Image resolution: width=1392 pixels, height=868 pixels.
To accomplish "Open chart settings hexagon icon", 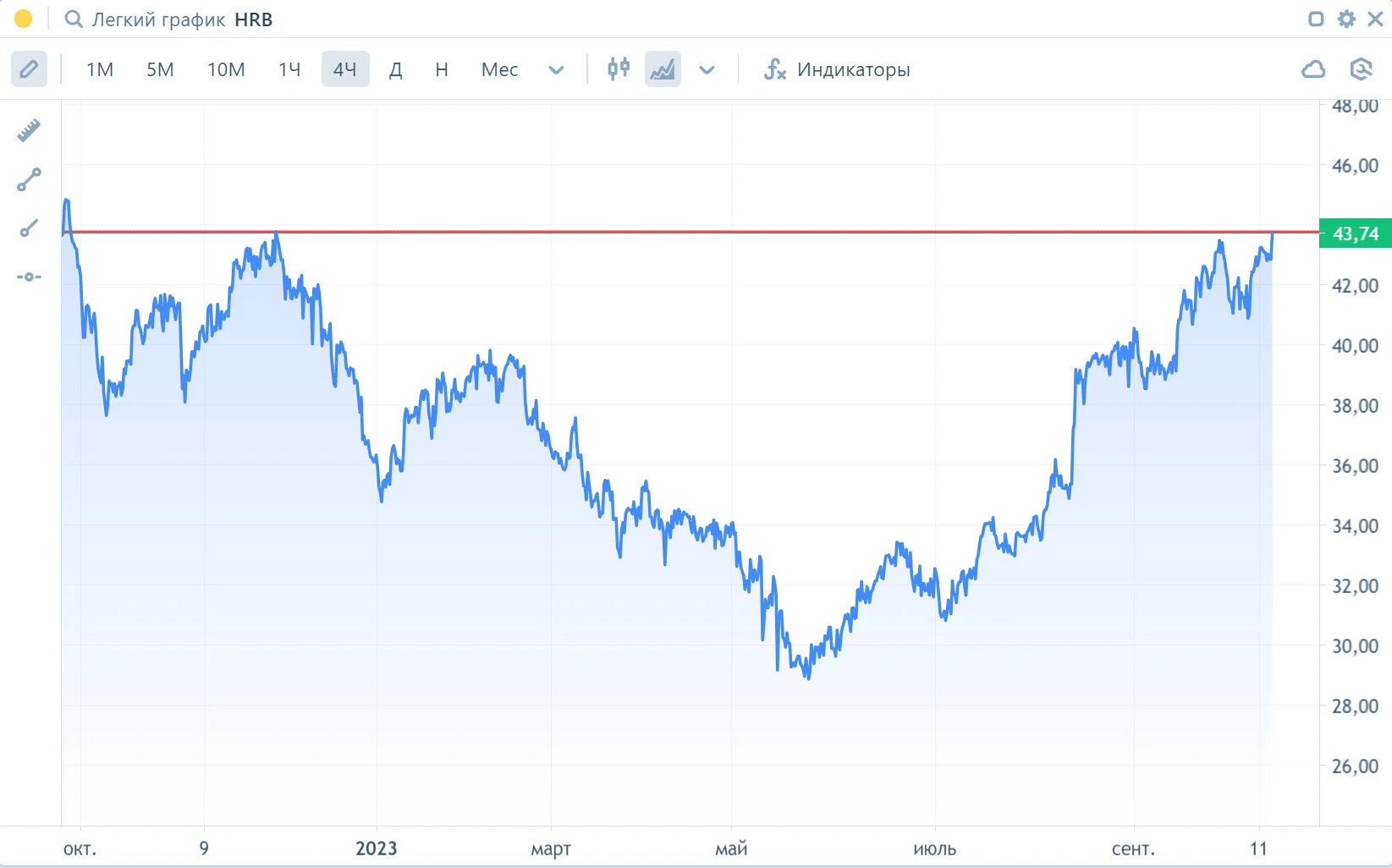I will pyautogui.click(x=1361, y=69).
